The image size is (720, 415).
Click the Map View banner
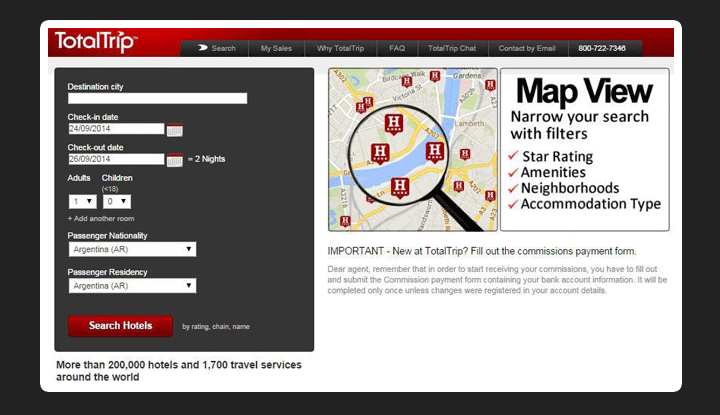coord(585,150)
